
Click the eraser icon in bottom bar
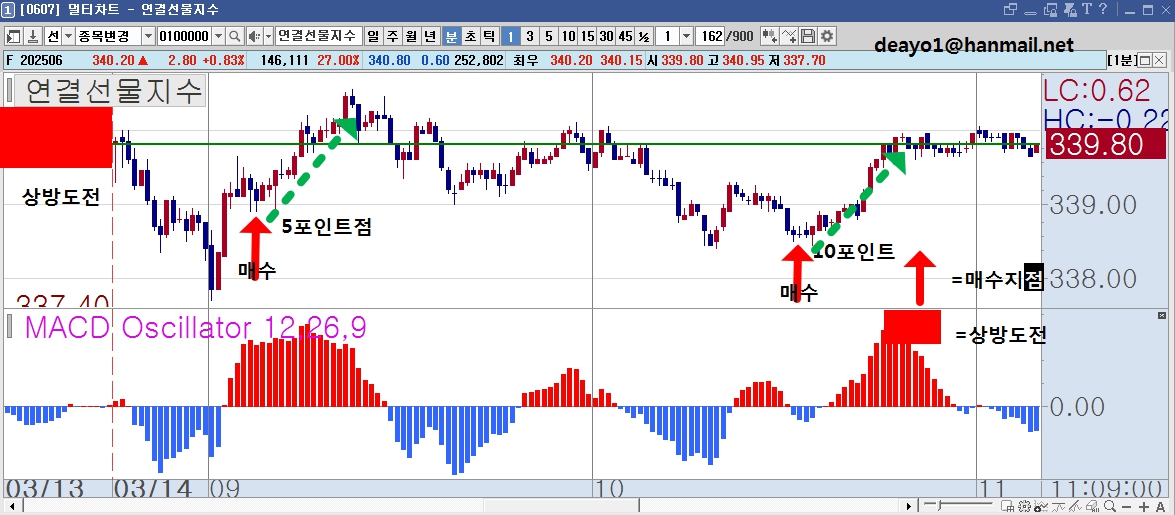[x=1093, y=507]
